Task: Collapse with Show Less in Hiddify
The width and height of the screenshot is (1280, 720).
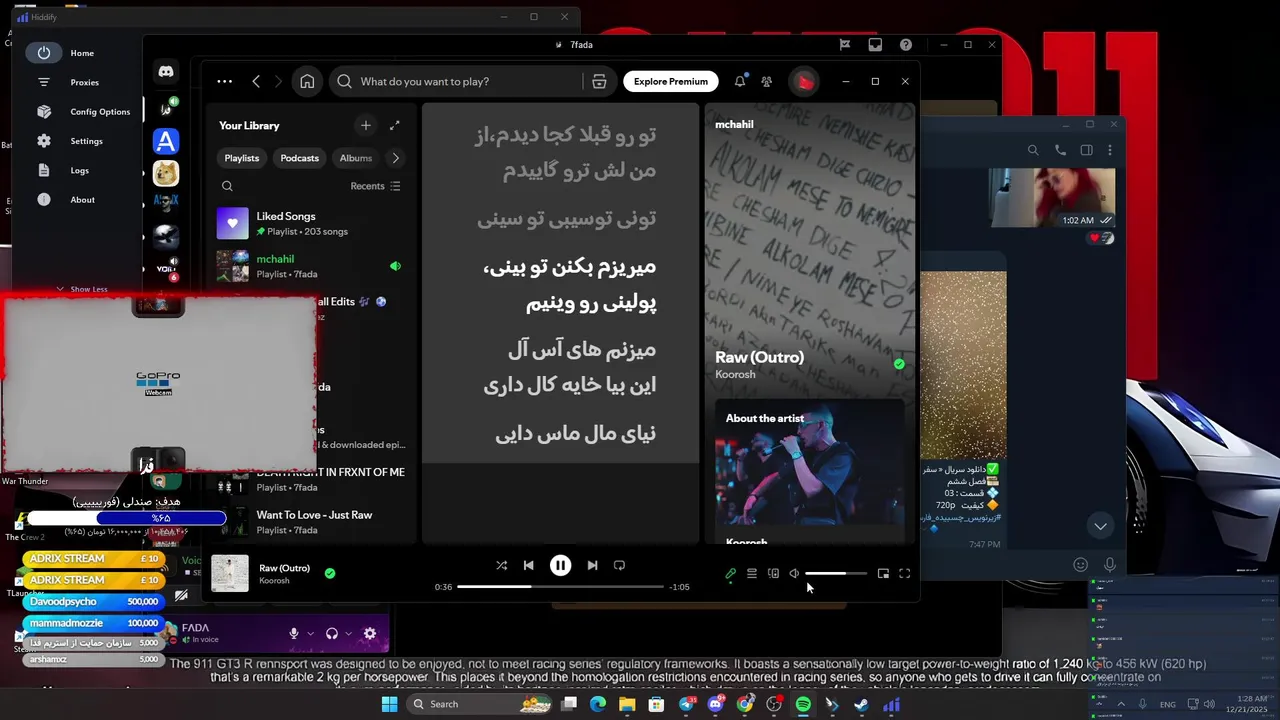Action: (x=82, y=289)
